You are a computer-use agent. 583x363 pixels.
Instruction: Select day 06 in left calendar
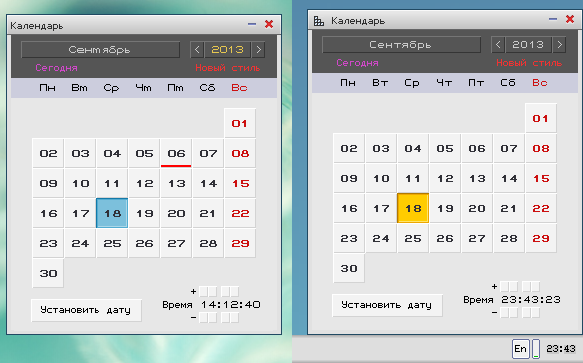pyautogui.click(x=176, y=153)
